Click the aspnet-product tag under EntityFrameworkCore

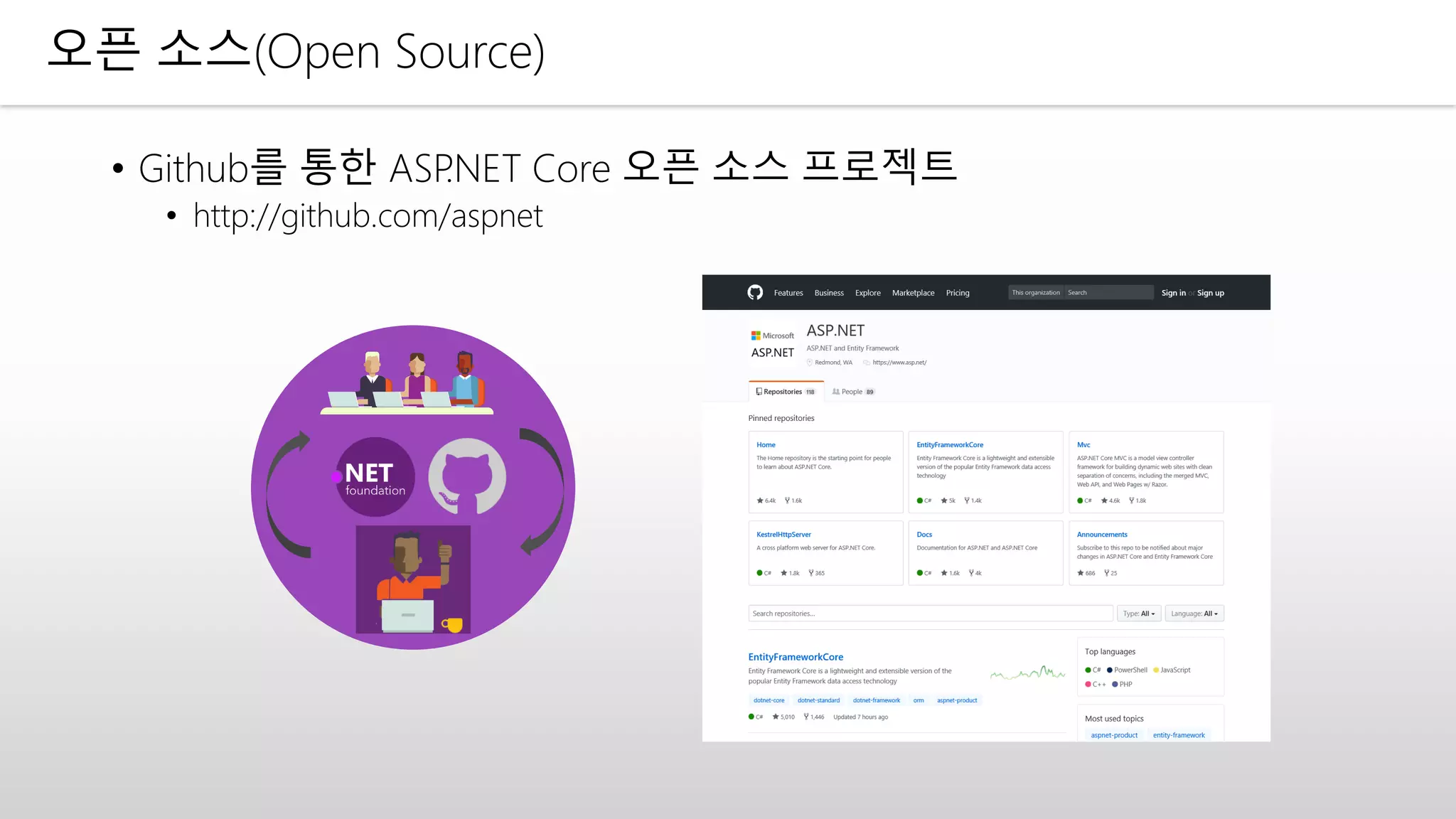pyautogui.click(x=957, y=700)
